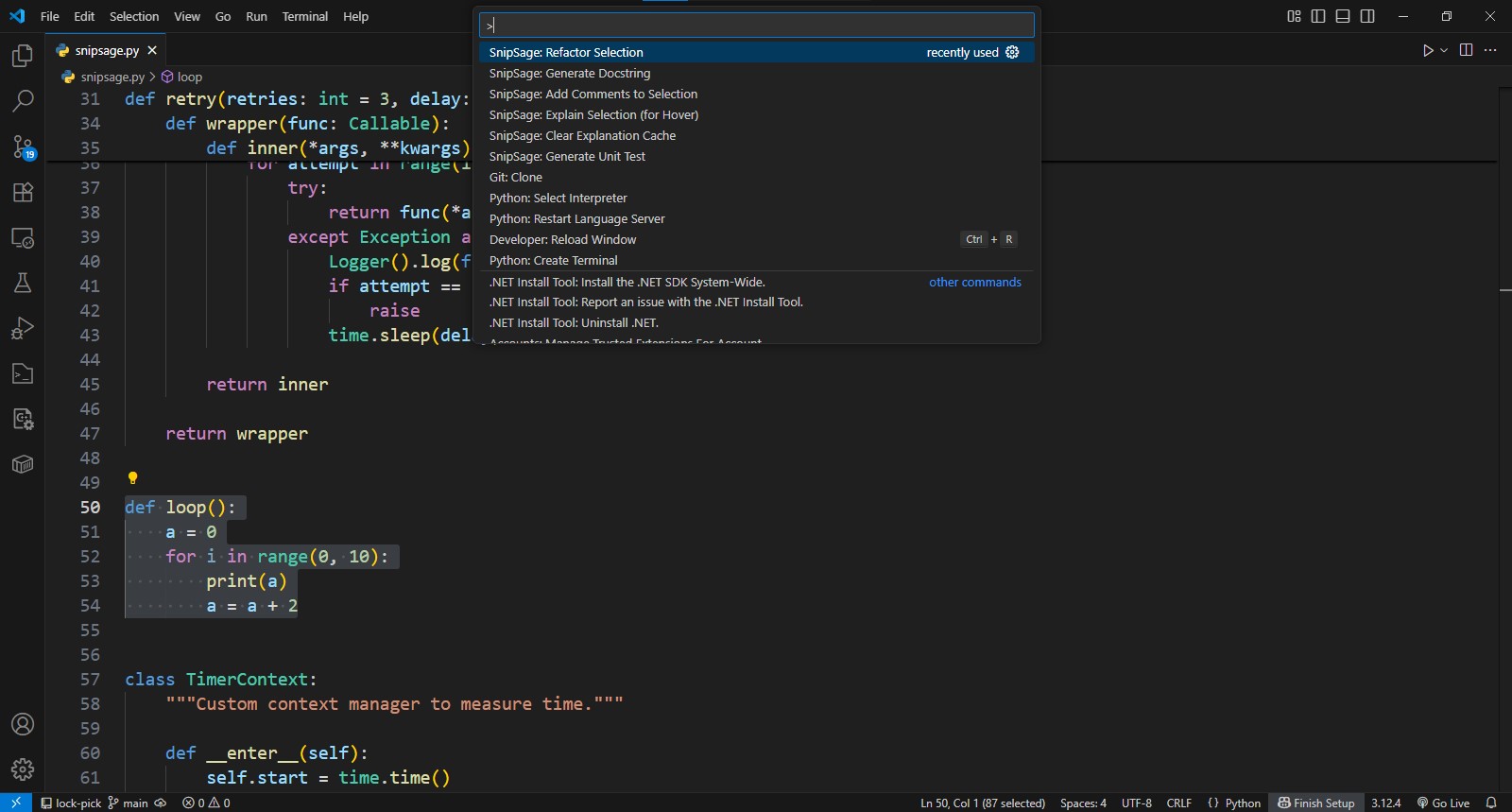Click the Go Live status bar item
This screenshot has width=1512, height=812.
point(1443,803)
